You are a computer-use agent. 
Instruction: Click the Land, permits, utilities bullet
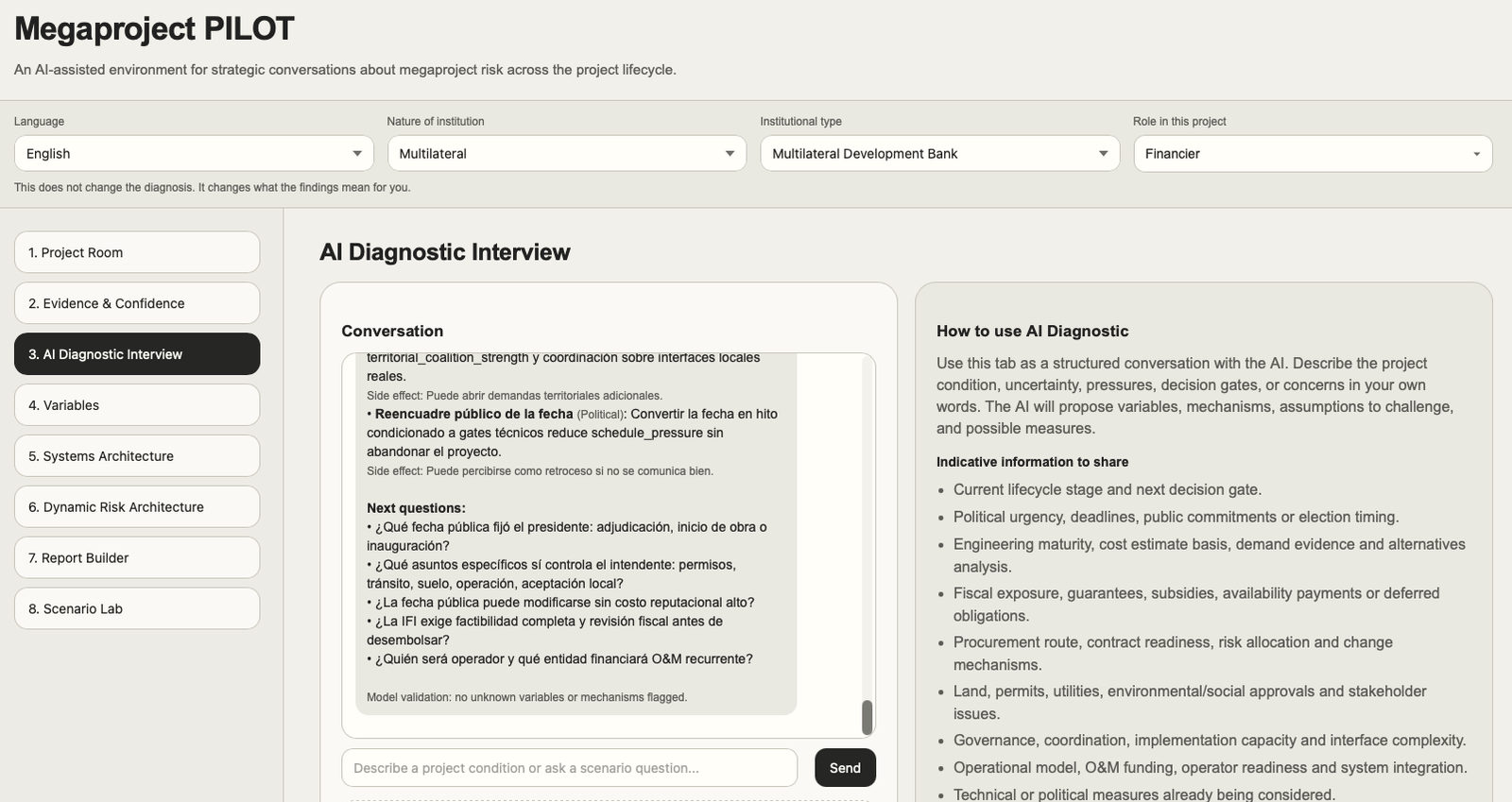(1190, 703)
